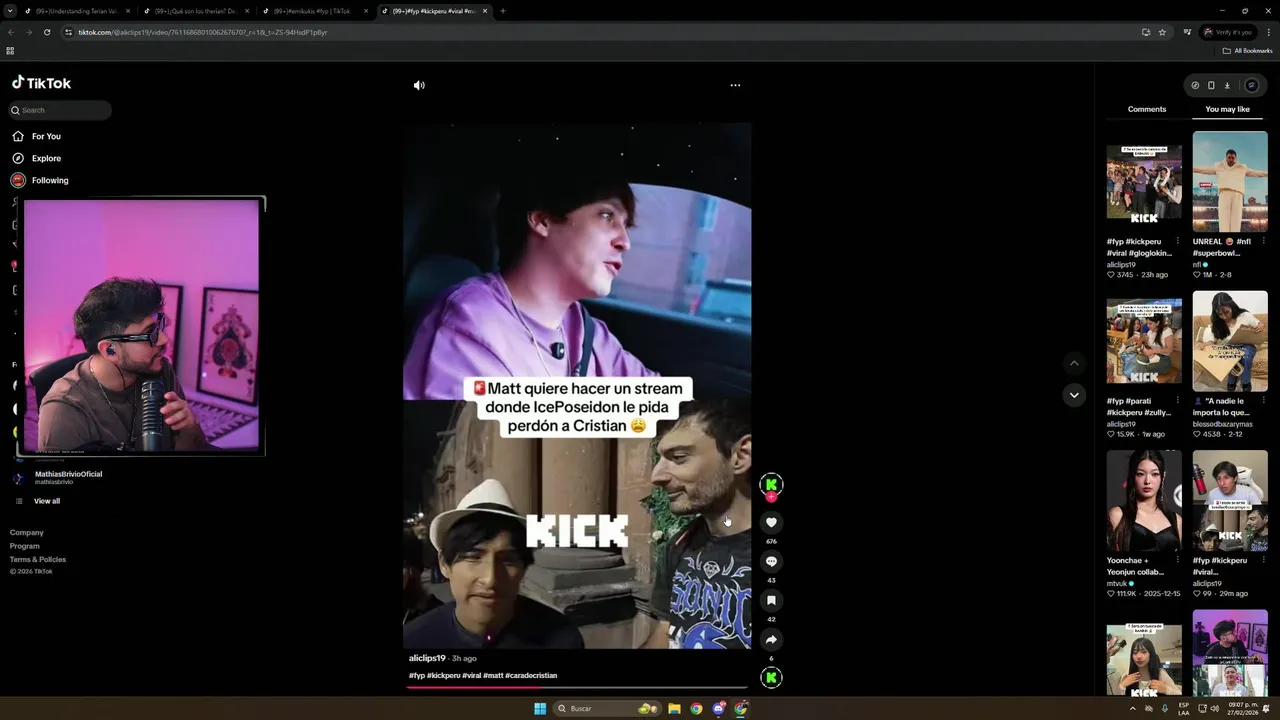Focus the TikTok Search field
The image size is (1280, 720).
60,110
